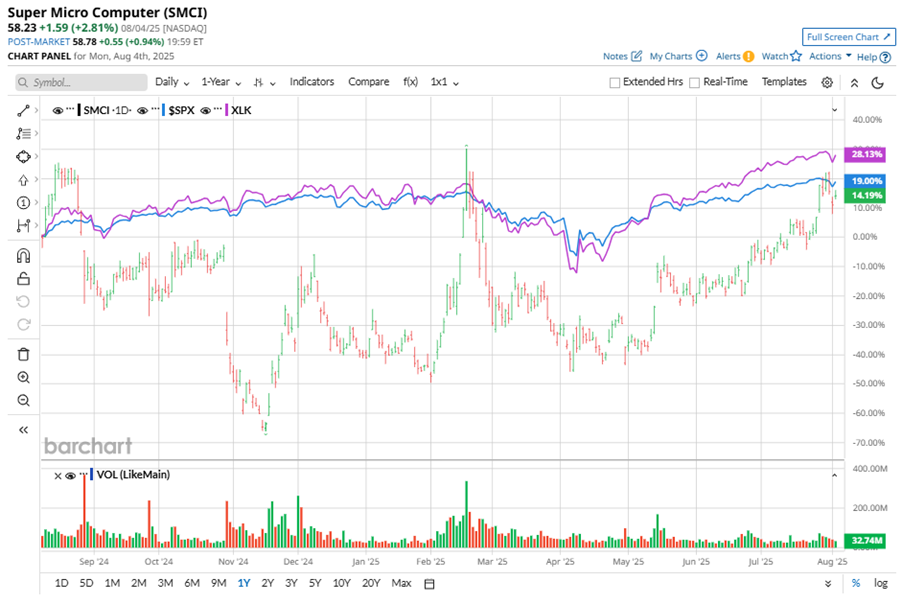902x603 pixels.
Task: Select the arrow marker tool
Action: coord(23,180)
